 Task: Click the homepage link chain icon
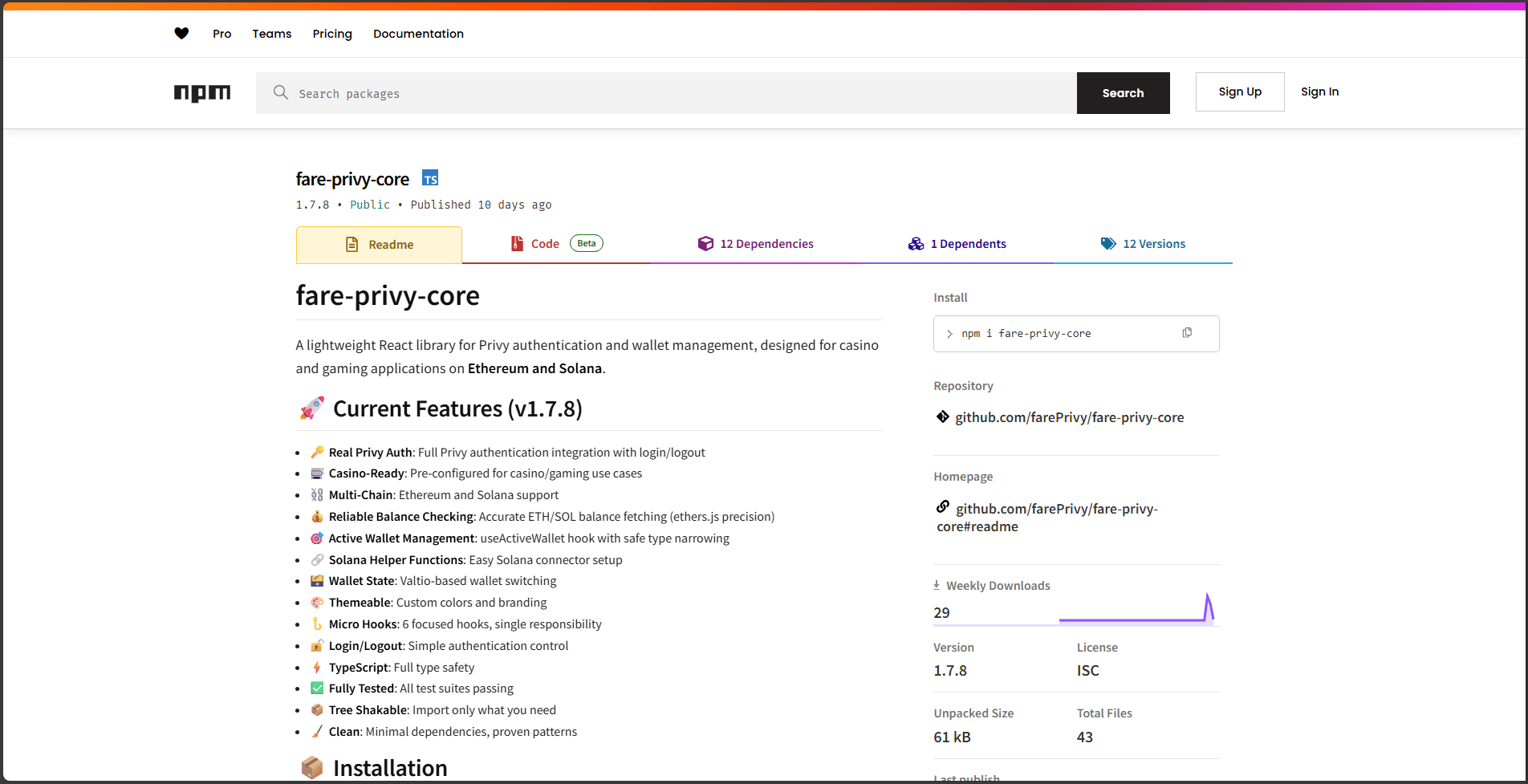click(x=943, y=507)
